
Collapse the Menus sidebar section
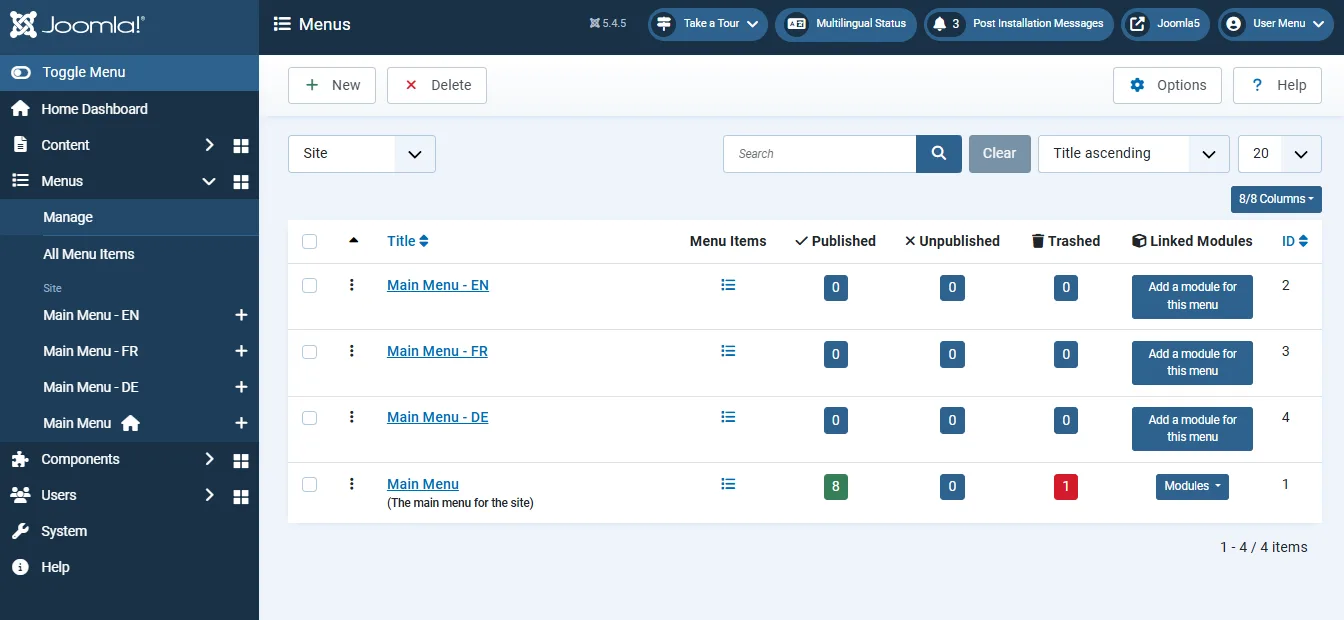[209, 181]
